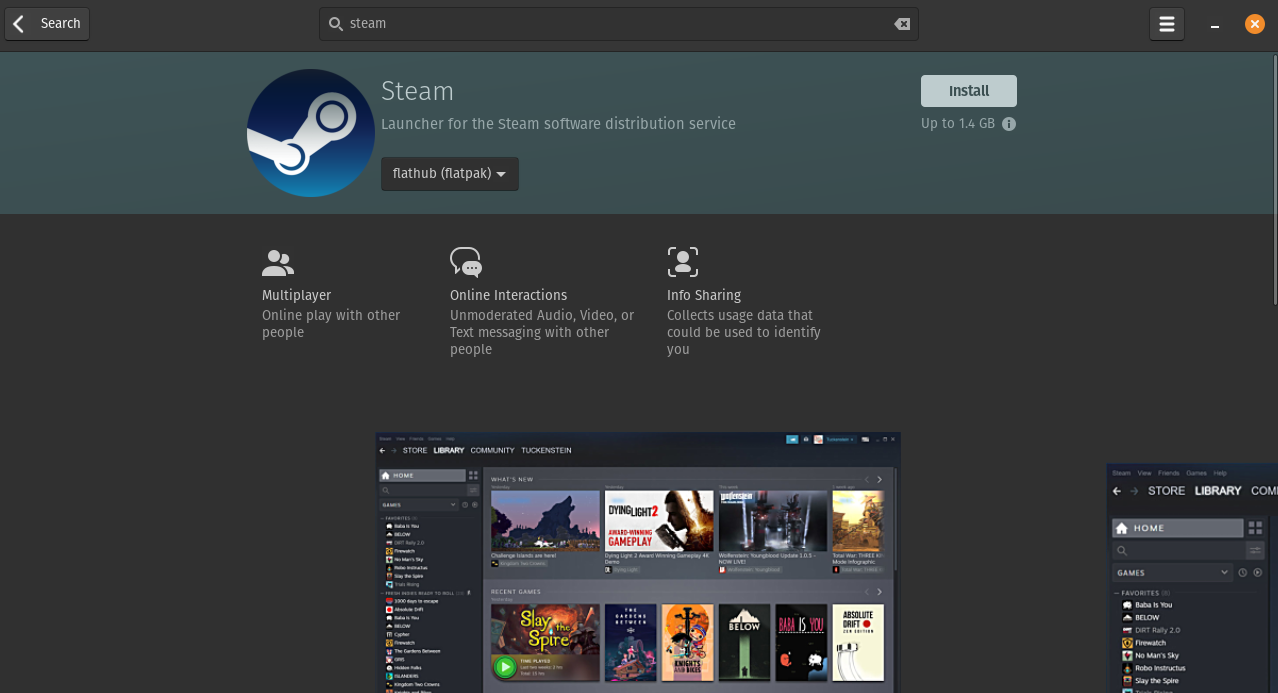Click Dying Light 2 tile in screenshot
Screen dimensions: 1278x693
click(659, 520)
